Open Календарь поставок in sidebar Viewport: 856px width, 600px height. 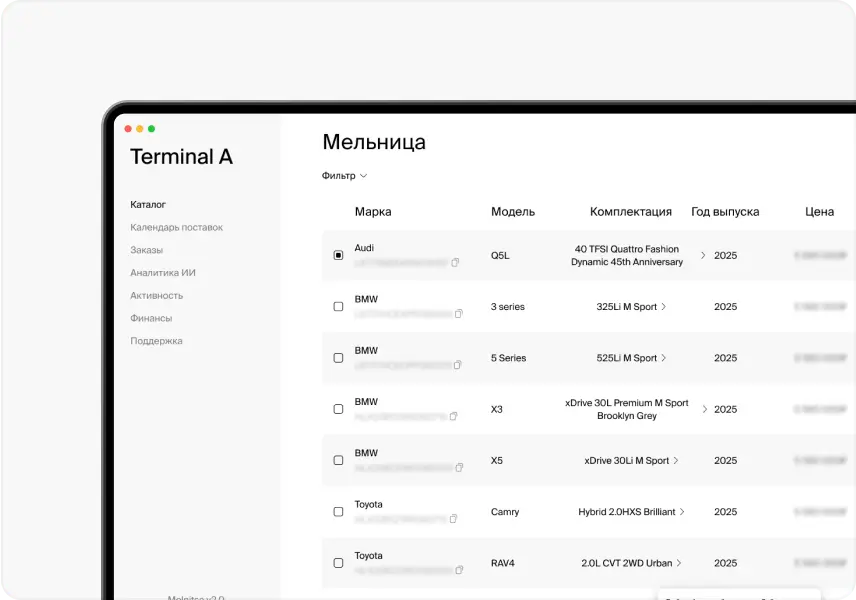[176, 227]
